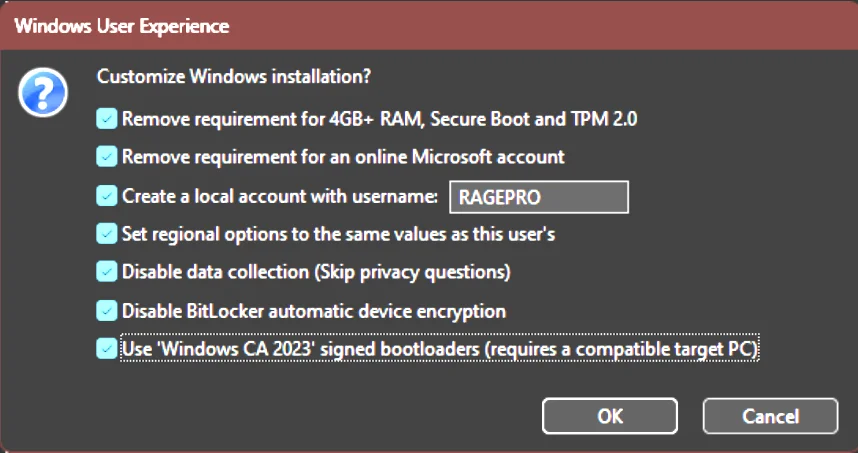Click the 'Customize Windows installation?' heading text
This screenshot has width=858, height=453.
[x=234, y=76]
